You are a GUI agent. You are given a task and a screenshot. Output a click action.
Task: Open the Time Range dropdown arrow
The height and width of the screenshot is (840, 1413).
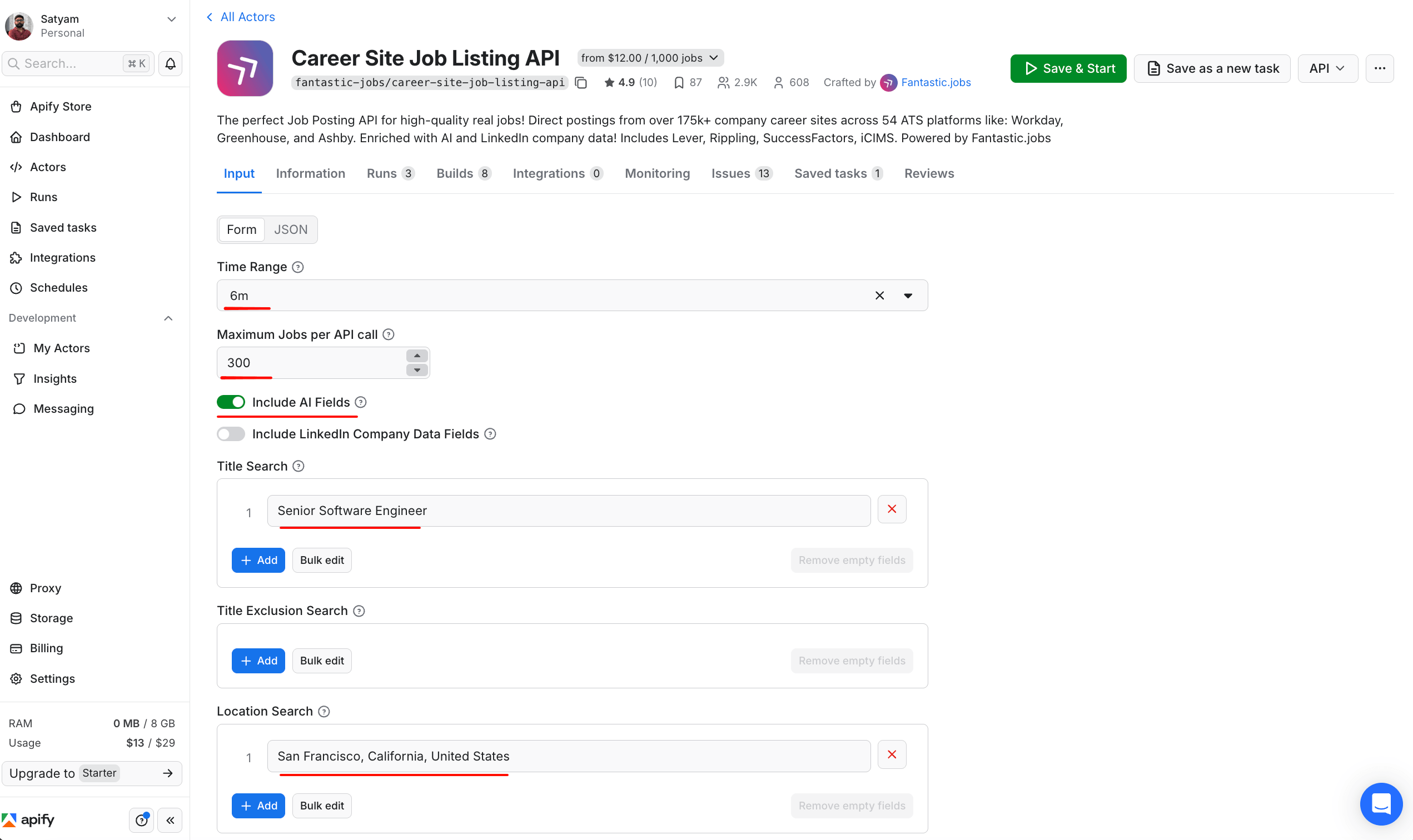click(x=908, y=296)
